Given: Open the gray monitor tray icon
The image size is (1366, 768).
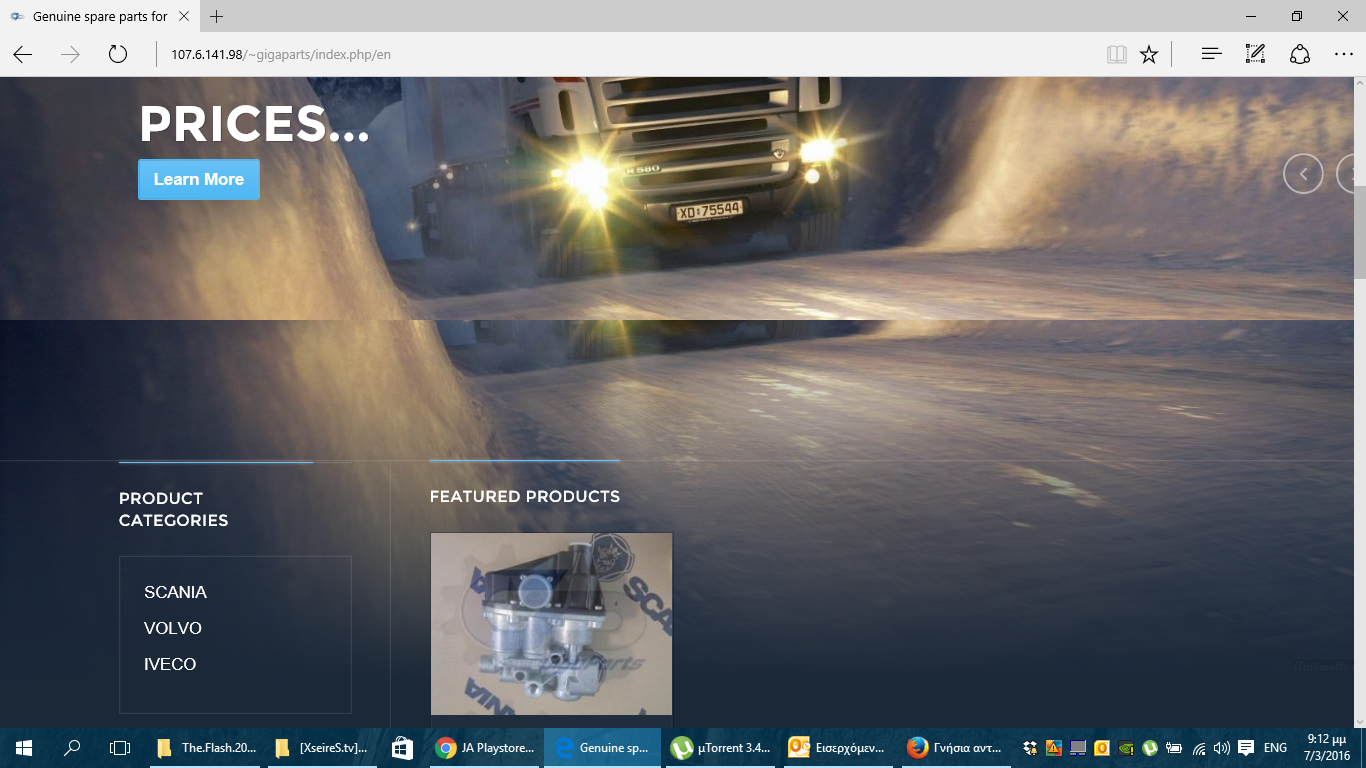Looking at the screenshot, I should tap(1077, 748).
